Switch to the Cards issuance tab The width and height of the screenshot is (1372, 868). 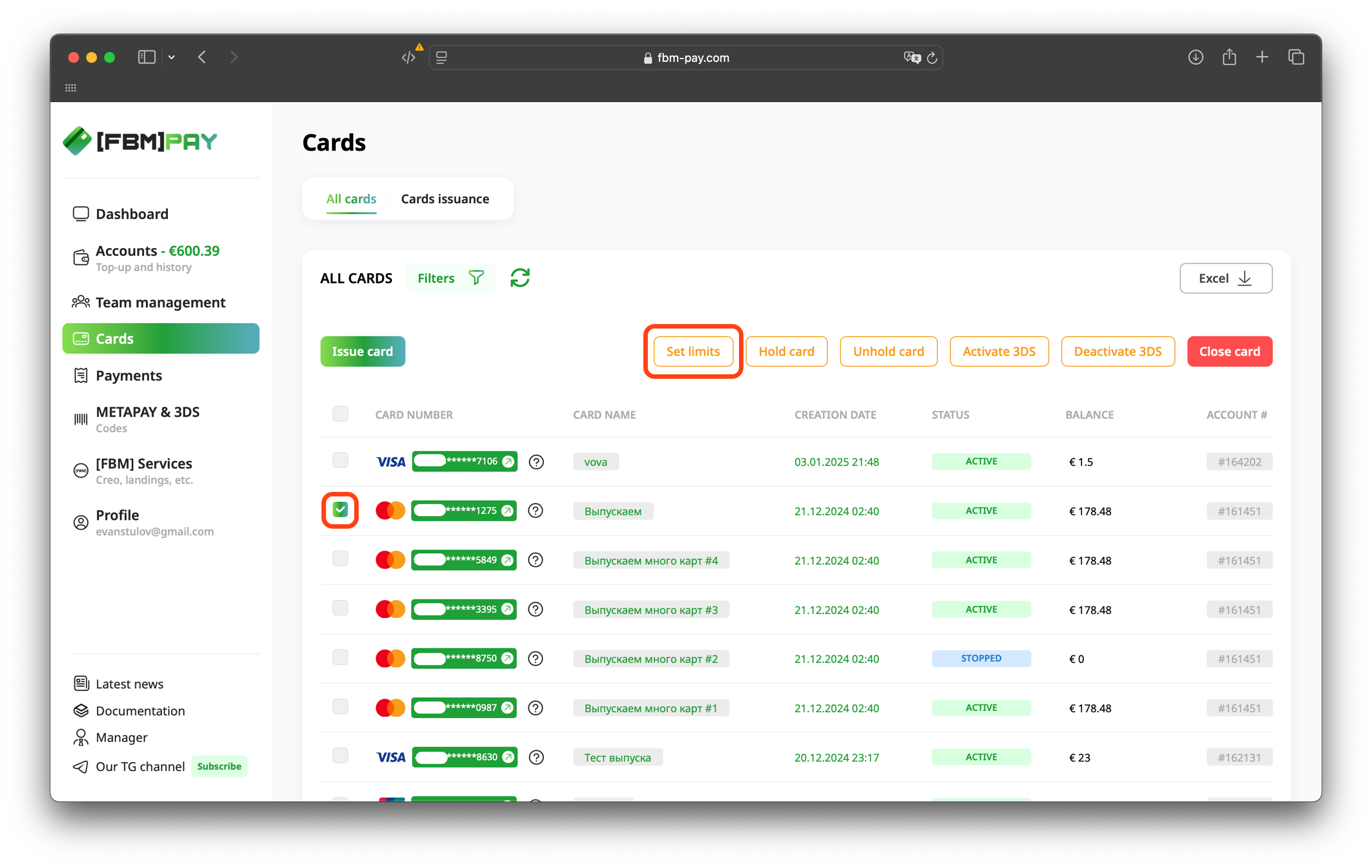(445, 199)
